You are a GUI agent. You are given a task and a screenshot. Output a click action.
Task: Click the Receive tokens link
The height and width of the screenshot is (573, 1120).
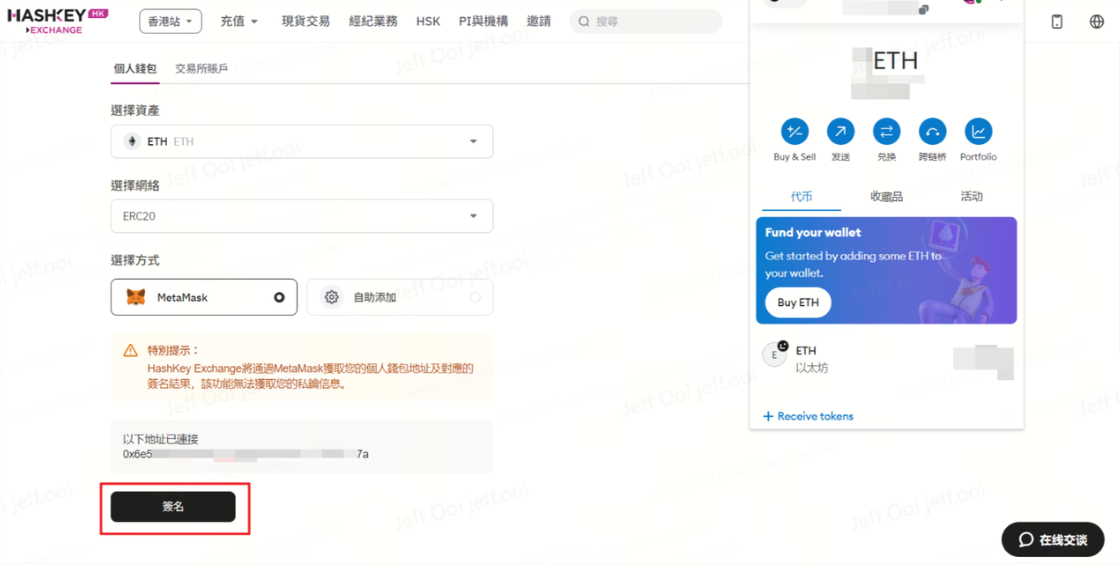815,416
